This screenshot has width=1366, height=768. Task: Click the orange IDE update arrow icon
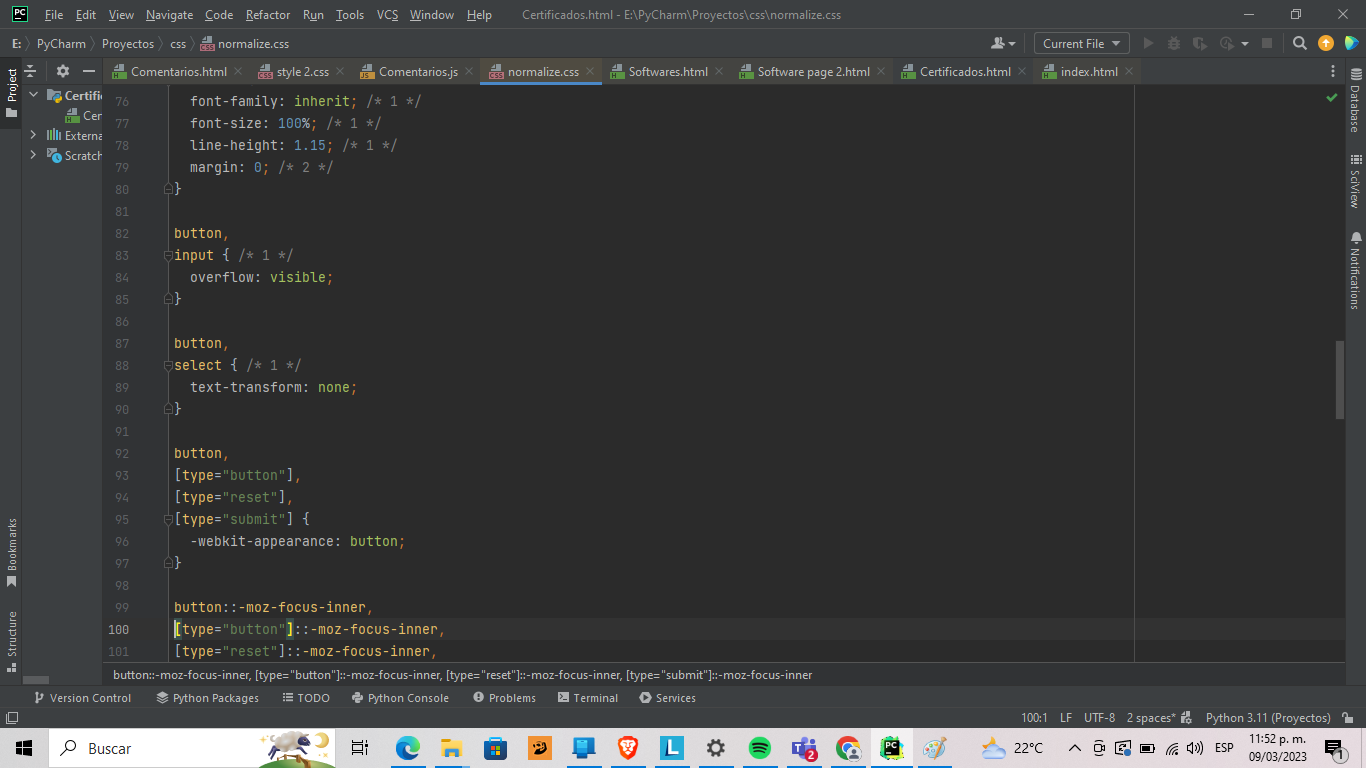coord(1326,43)
